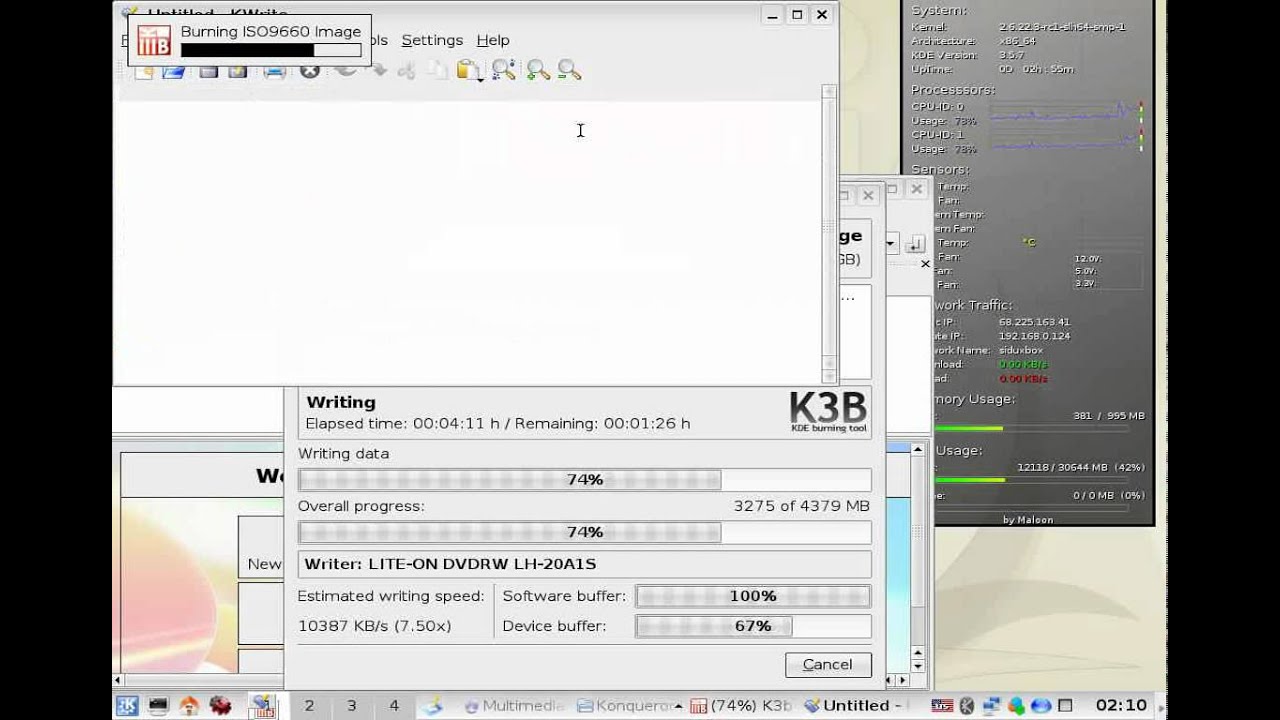Click the Cut scissors icon in KWrite toolbar

[406, 70]
